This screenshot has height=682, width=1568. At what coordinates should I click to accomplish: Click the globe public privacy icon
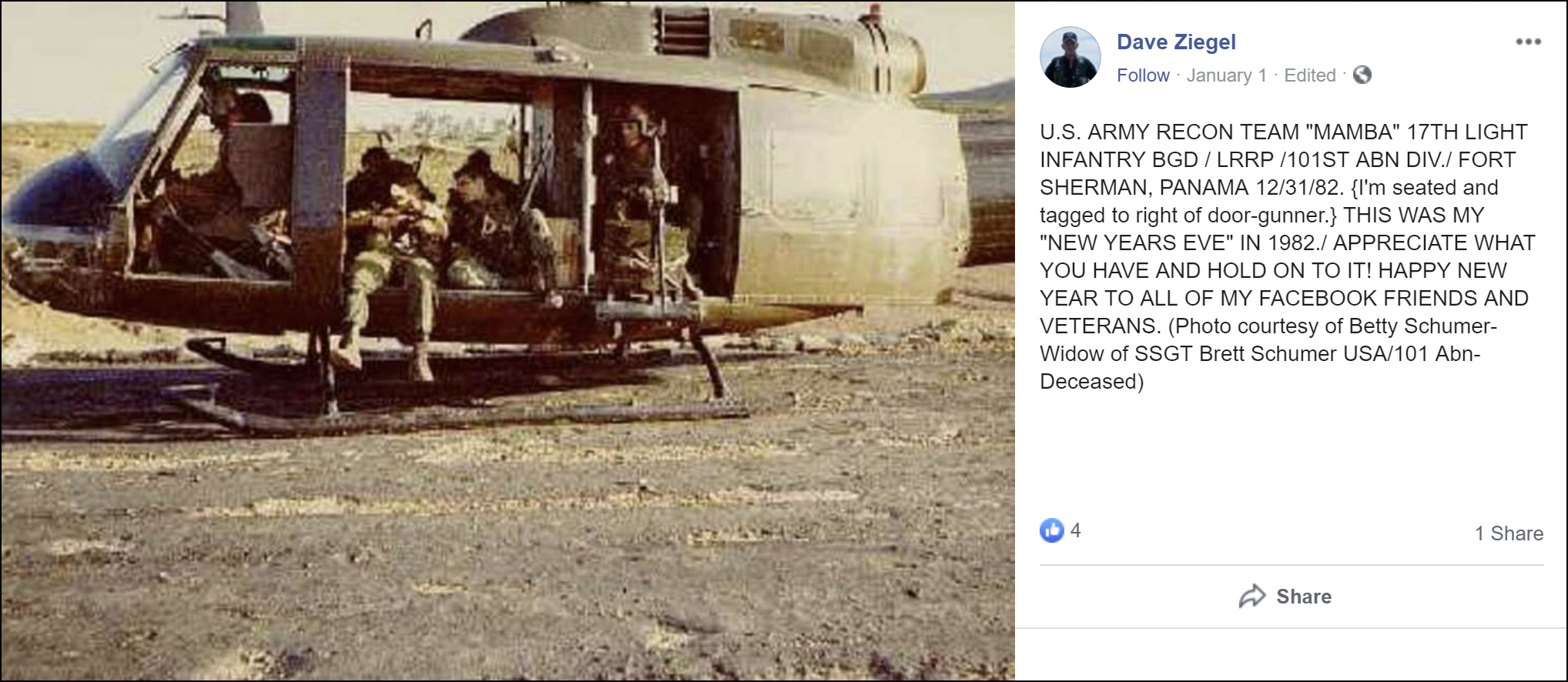click(x=1362, y=75)
